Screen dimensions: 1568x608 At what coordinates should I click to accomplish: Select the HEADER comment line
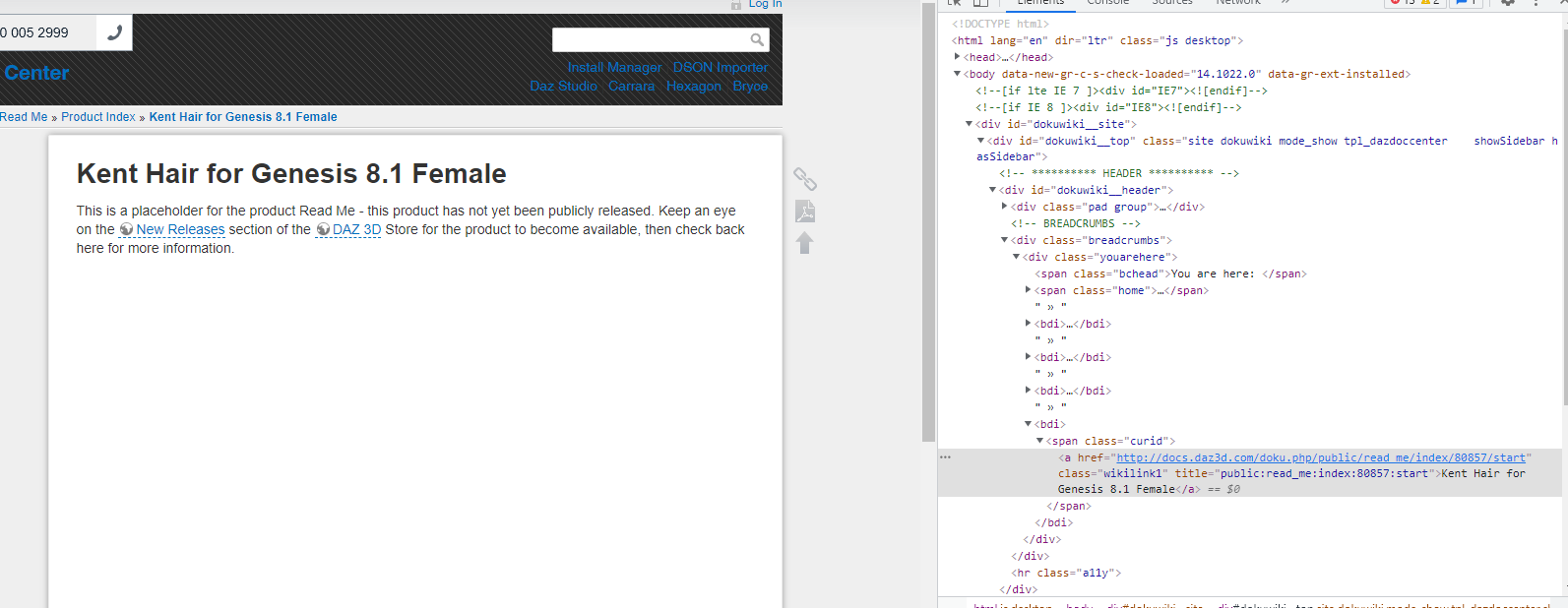coord(1118,173)
